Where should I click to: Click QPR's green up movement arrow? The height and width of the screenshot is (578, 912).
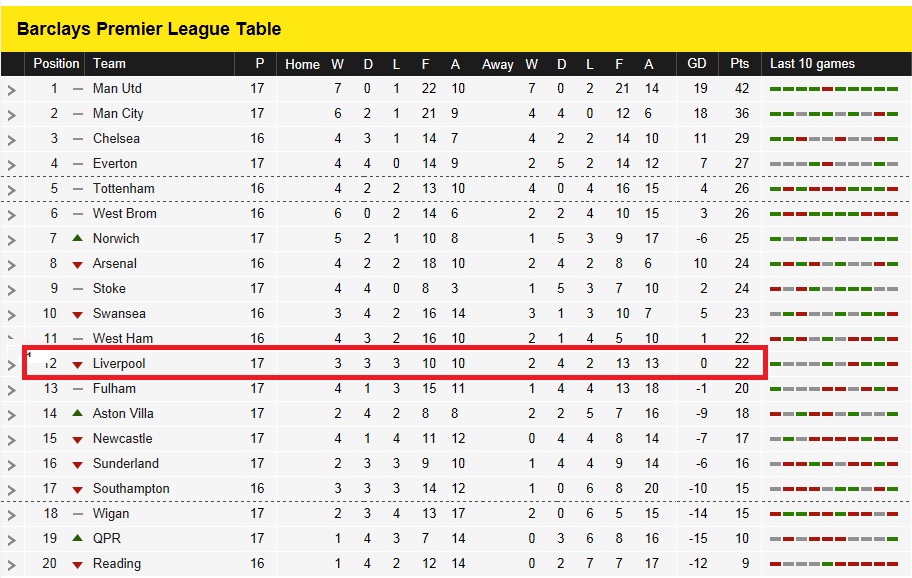pos(77,538)
